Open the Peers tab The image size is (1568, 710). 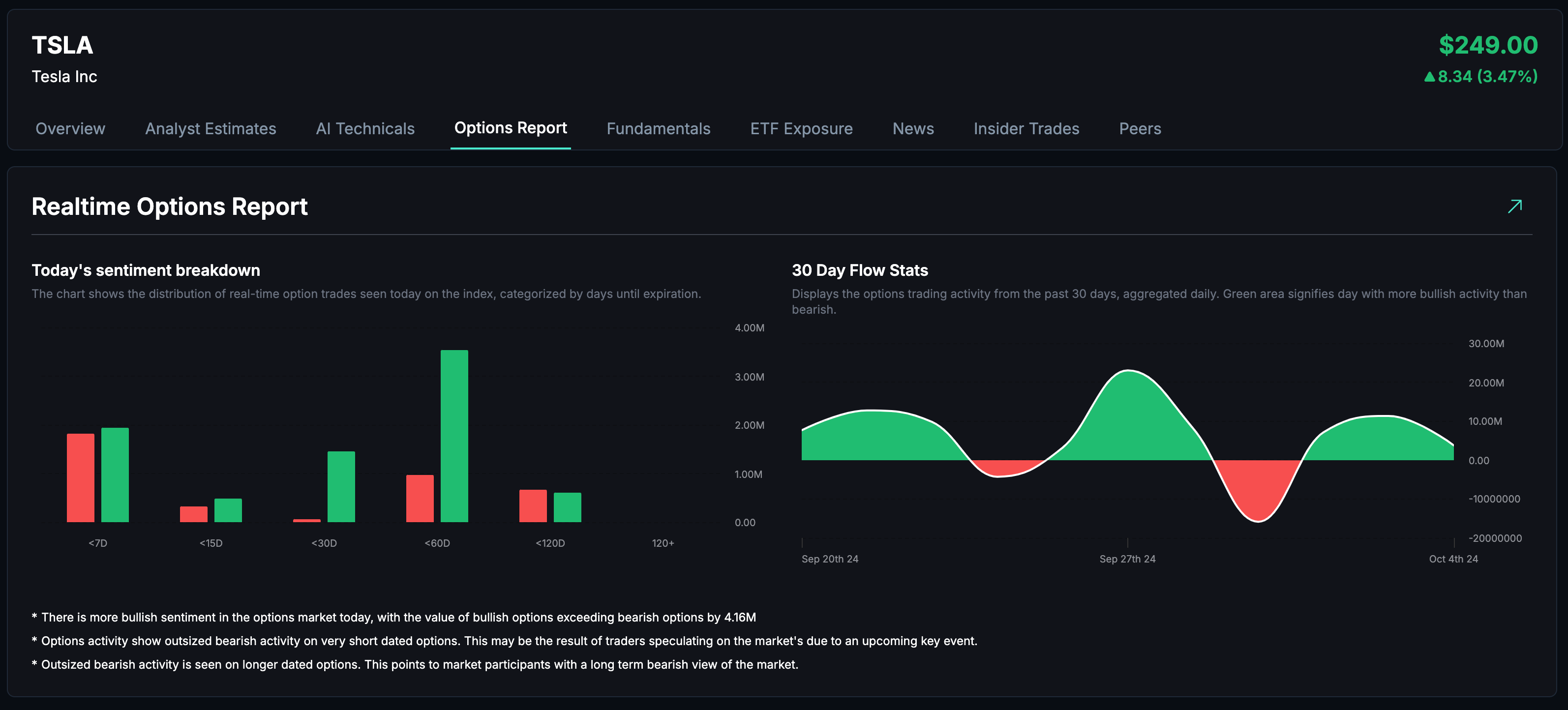click(x=1140, y=129)
